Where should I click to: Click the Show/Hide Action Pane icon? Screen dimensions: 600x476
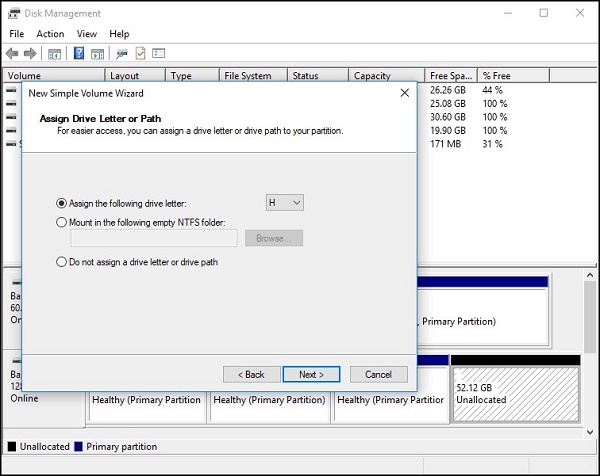[x=97, y=54]
